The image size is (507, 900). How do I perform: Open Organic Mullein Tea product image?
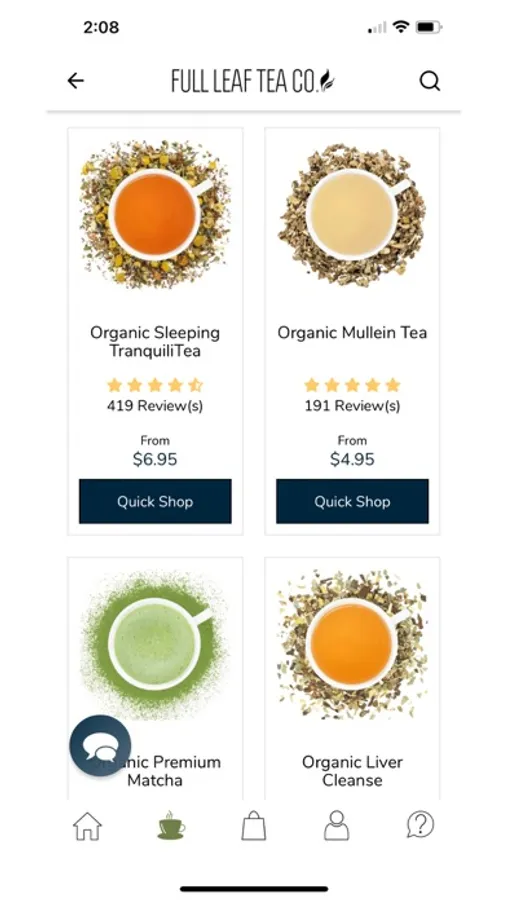[352, 215]
